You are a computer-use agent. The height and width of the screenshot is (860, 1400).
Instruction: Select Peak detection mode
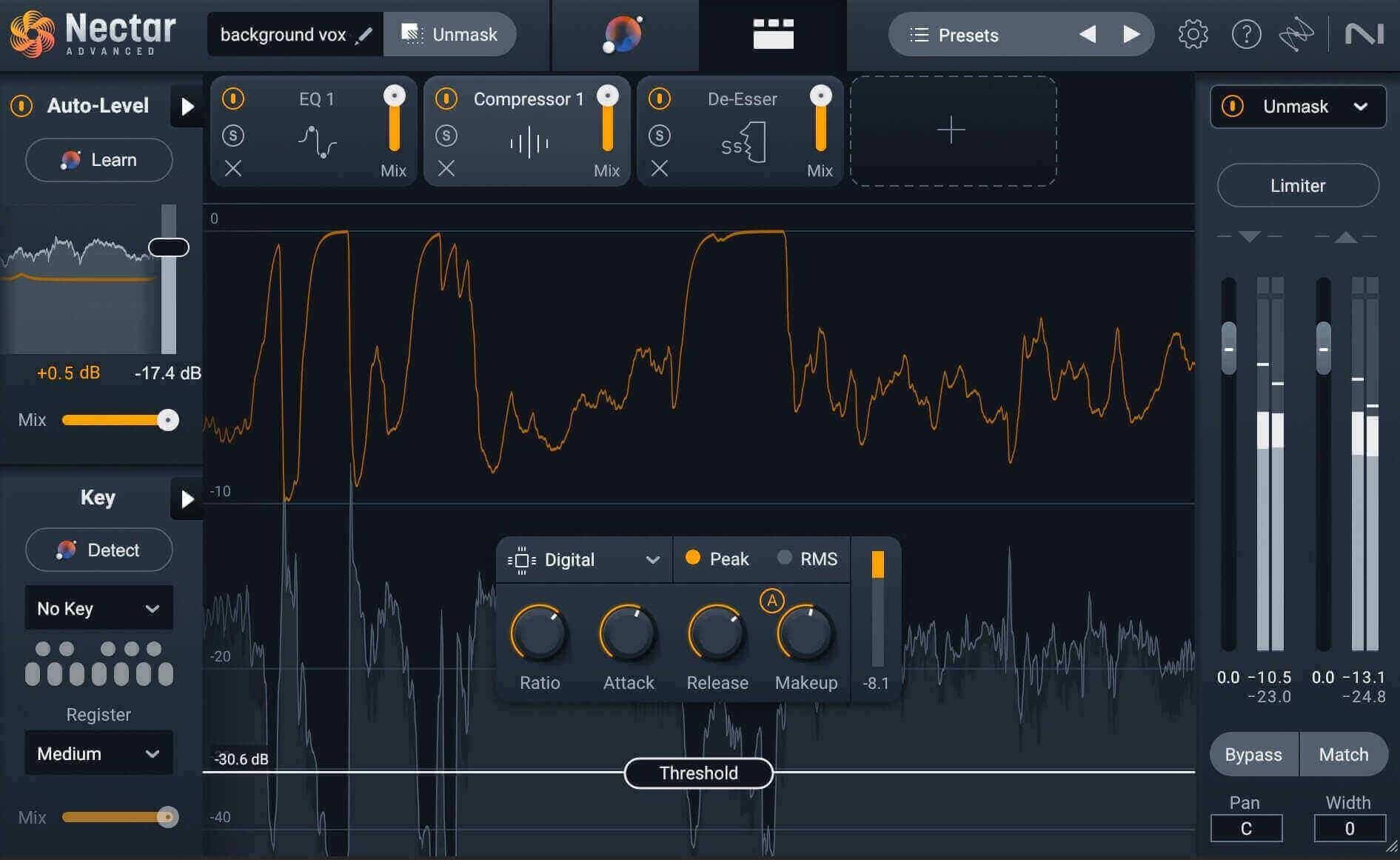coord(717,559)
